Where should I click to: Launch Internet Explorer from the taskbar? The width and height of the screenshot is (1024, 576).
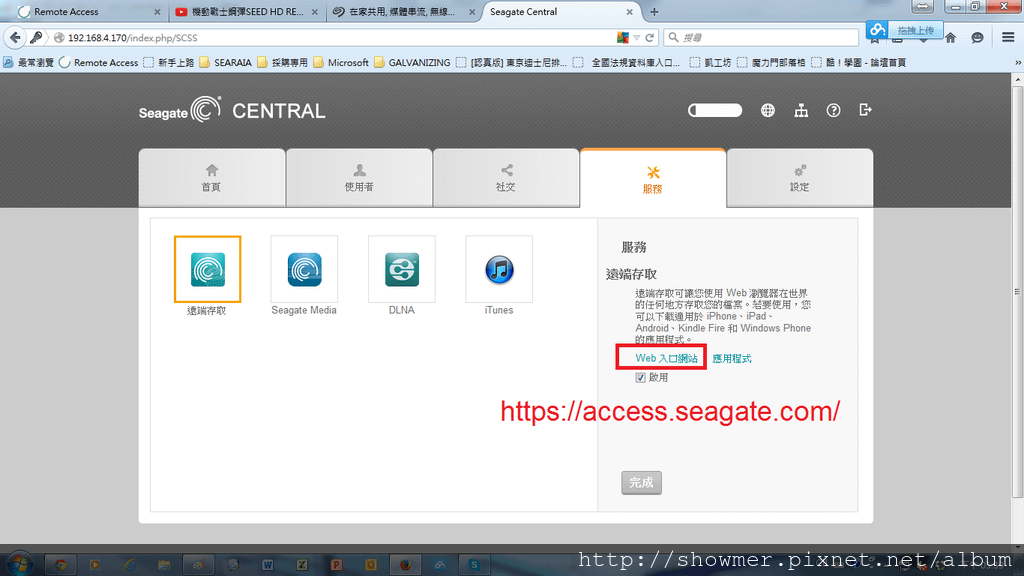pos(129,565)
